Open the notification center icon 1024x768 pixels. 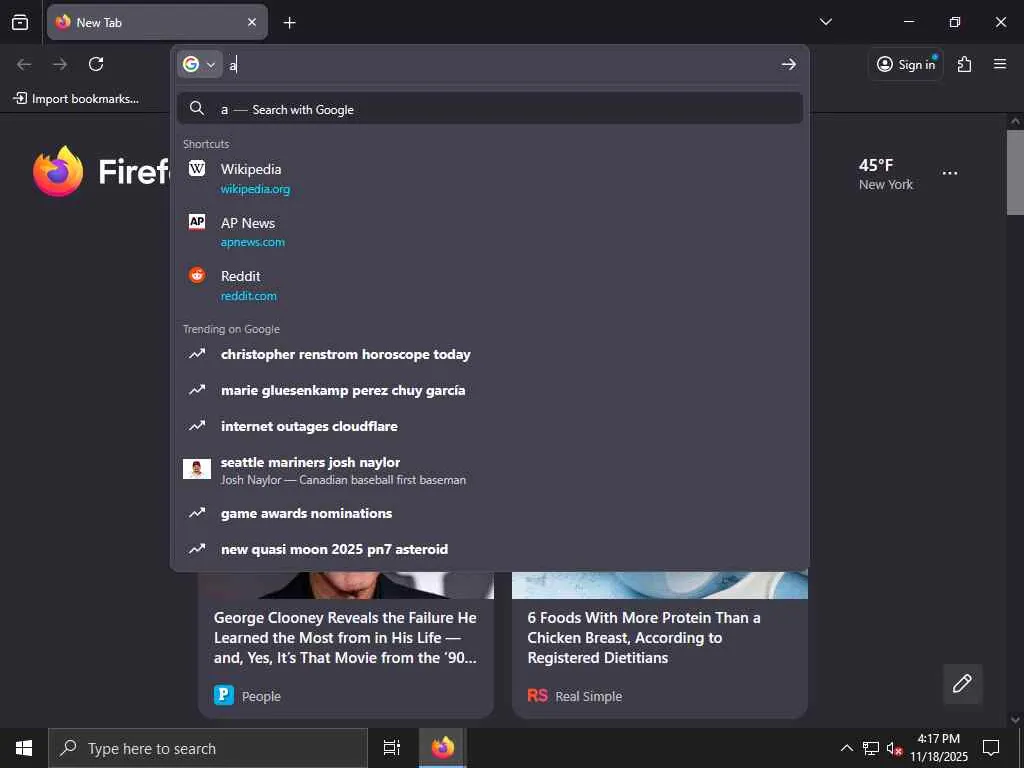tap(991, 748)
